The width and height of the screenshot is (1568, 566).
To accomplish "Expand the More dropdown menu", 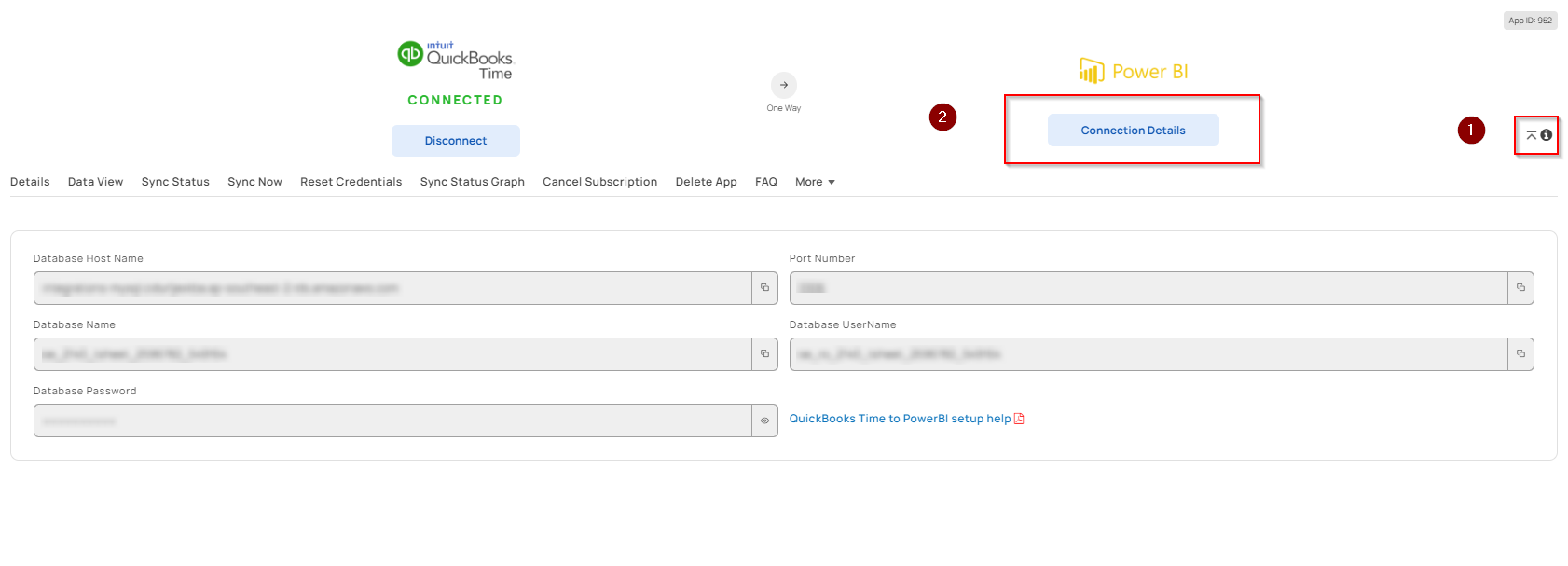I will [x=815, y=182].
